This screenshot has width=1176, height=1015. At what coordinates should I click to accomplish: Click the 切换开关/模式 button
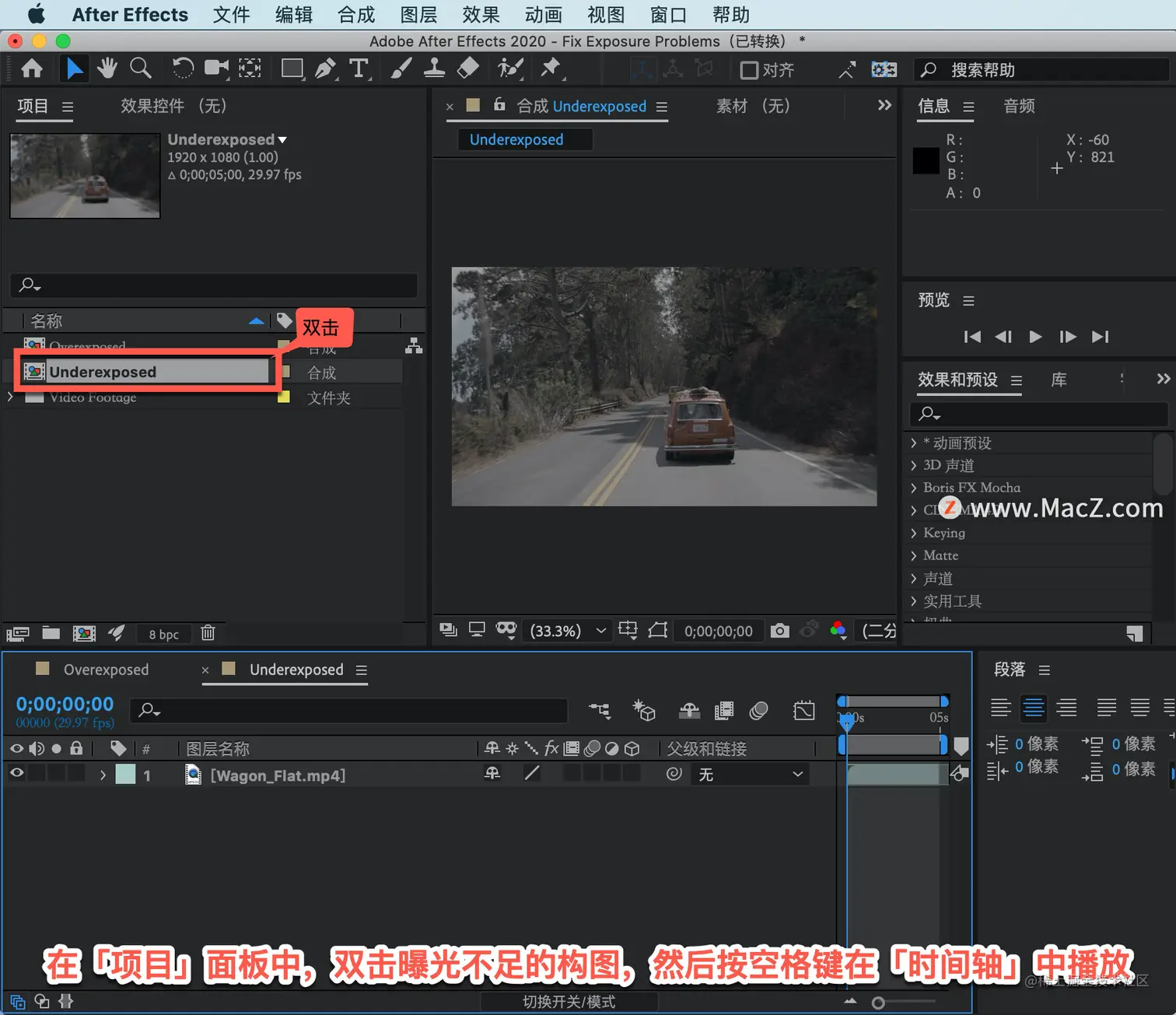(569, 1002)
